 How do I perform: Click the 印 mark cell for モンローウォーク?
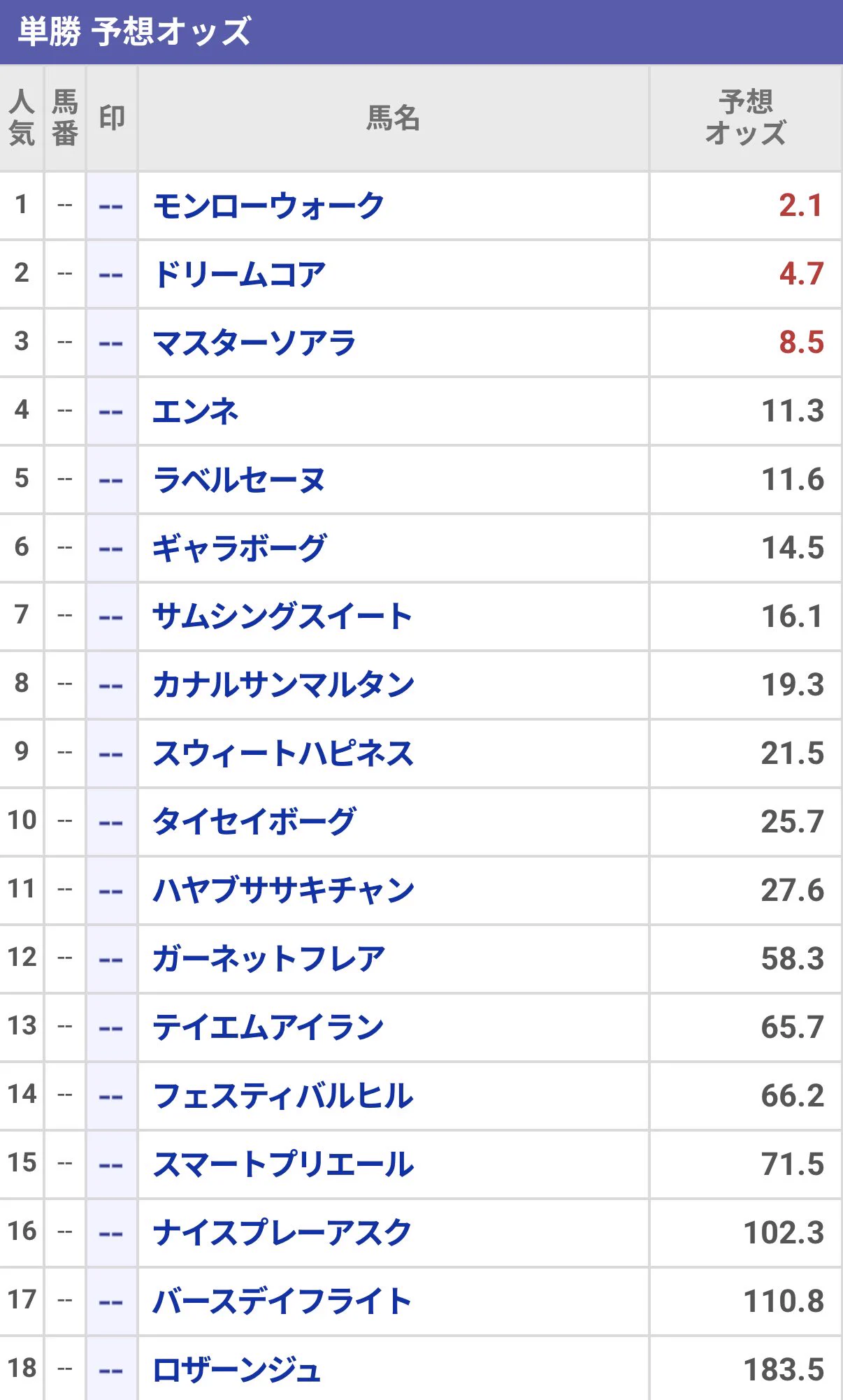[x=112, y=206]
